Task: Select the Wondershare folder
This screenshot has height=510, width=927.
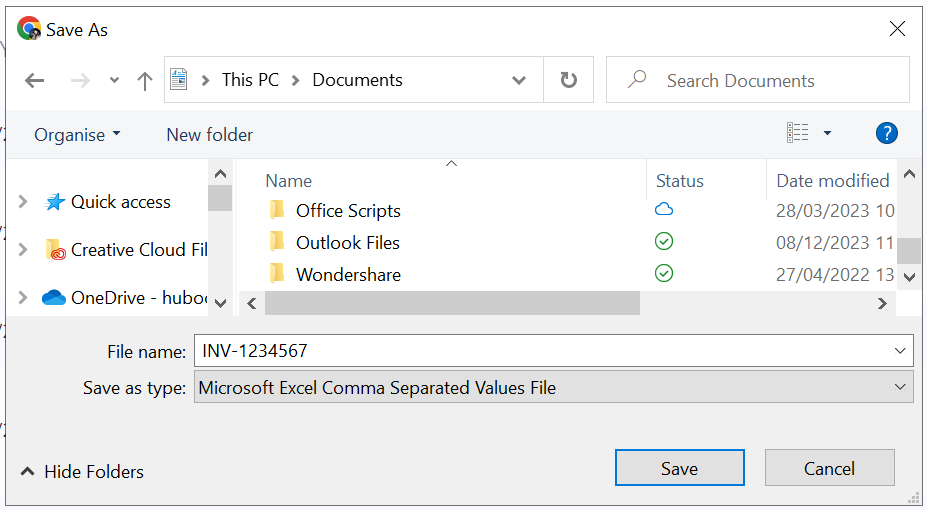Action: (x=347, y=275)
